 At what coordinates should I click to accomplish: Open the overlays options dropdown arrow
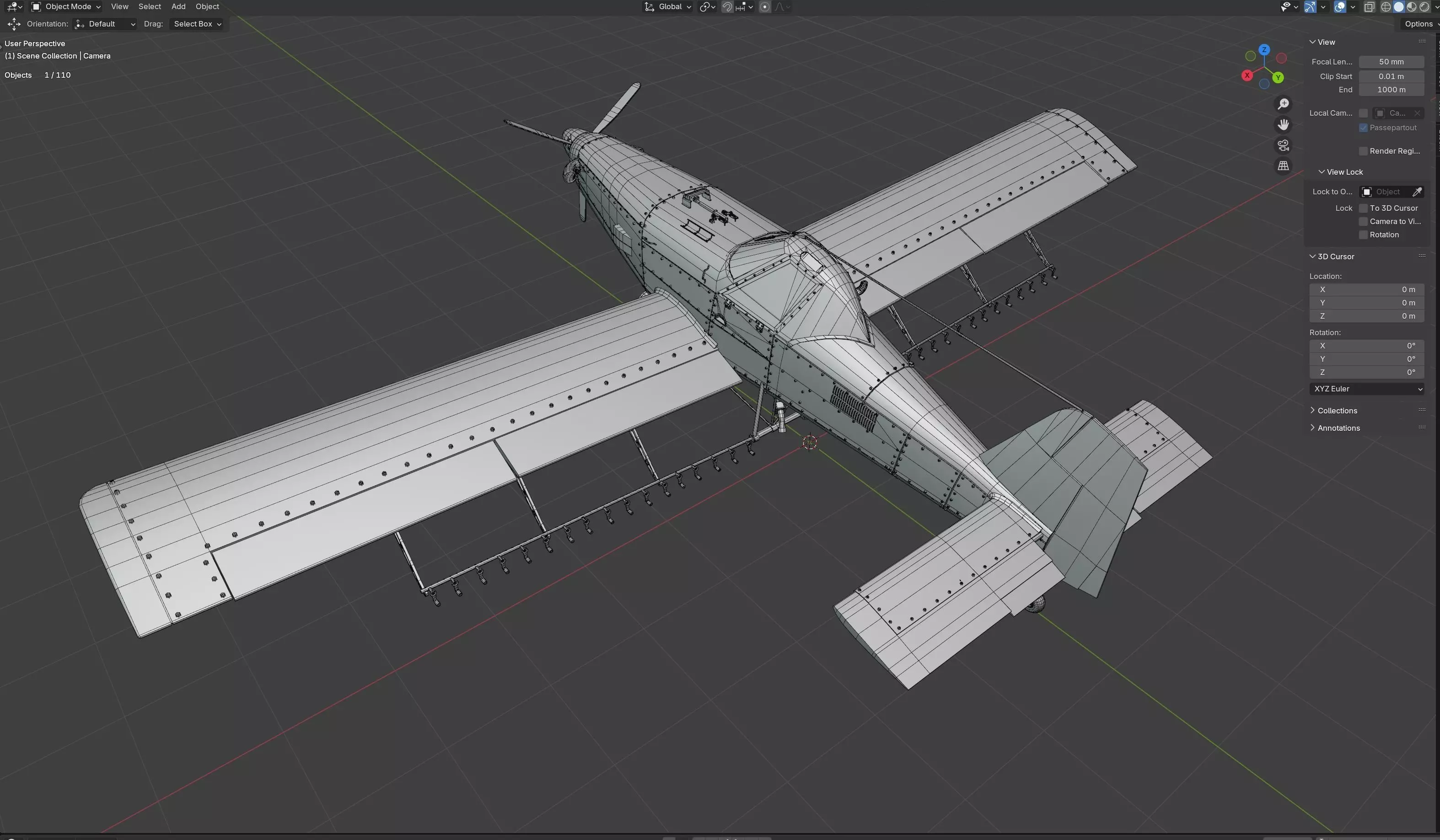point(1353,7)
